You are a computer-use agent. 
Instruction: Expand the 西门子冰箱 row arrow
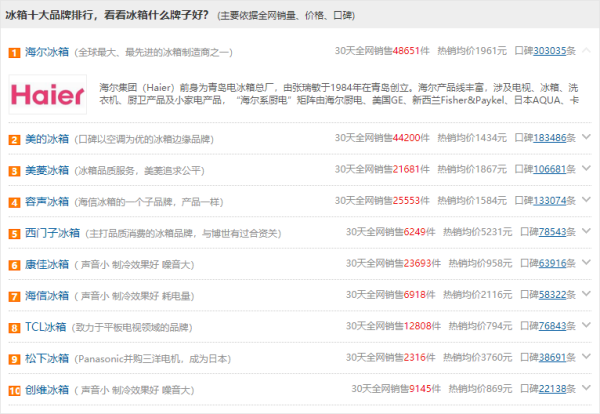coord(585,233)
